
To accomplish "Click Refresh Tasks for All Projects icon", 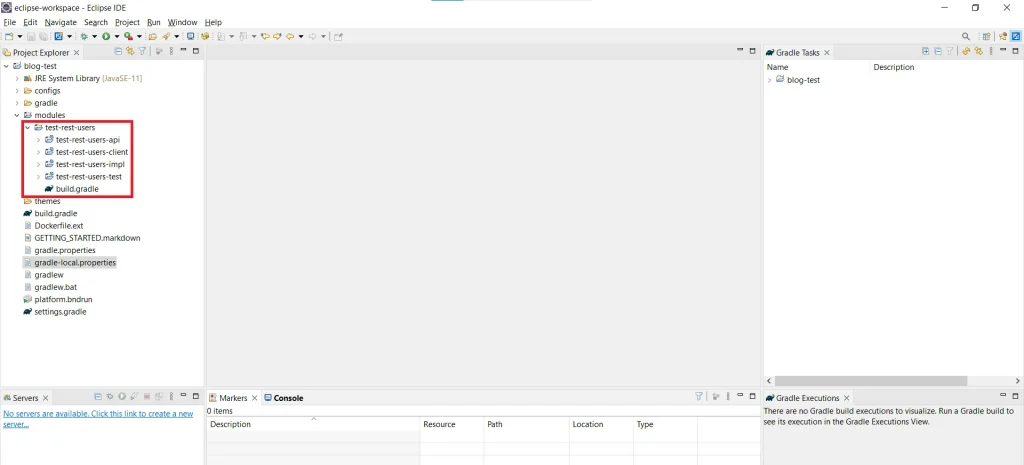I will click(966, 51).
